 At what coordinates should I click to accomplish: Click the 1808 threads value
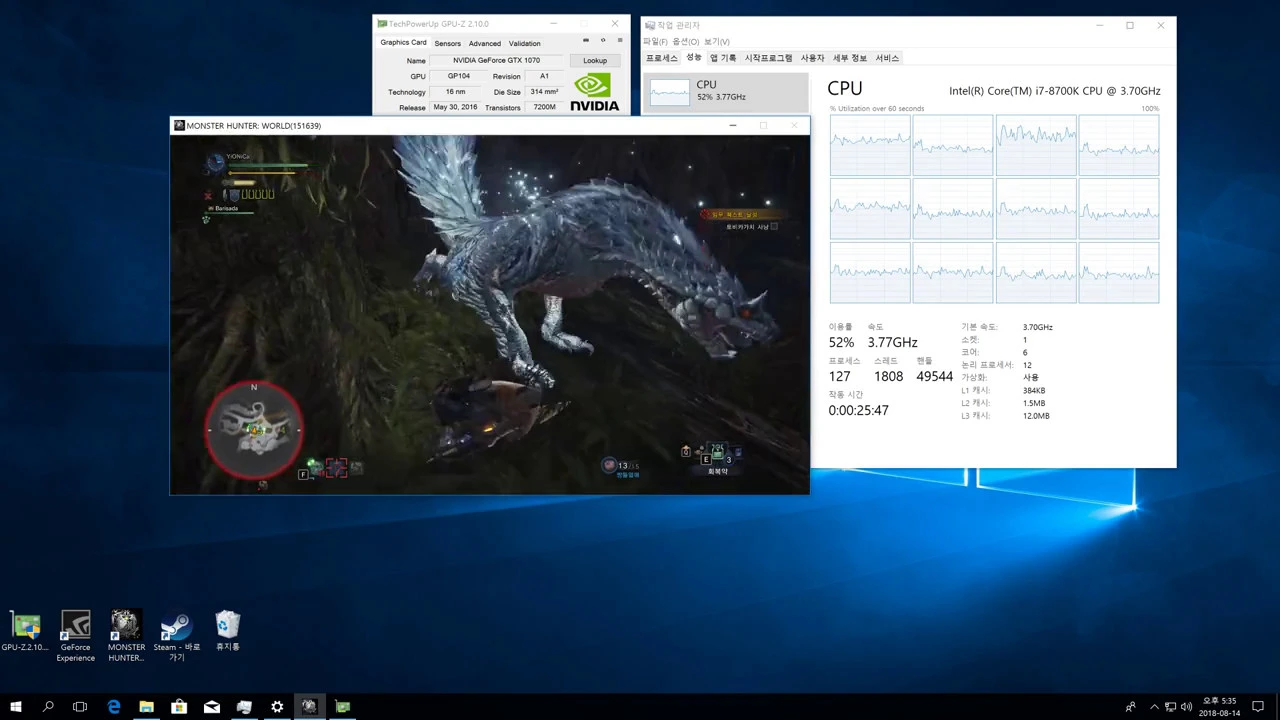click(888, 377)
